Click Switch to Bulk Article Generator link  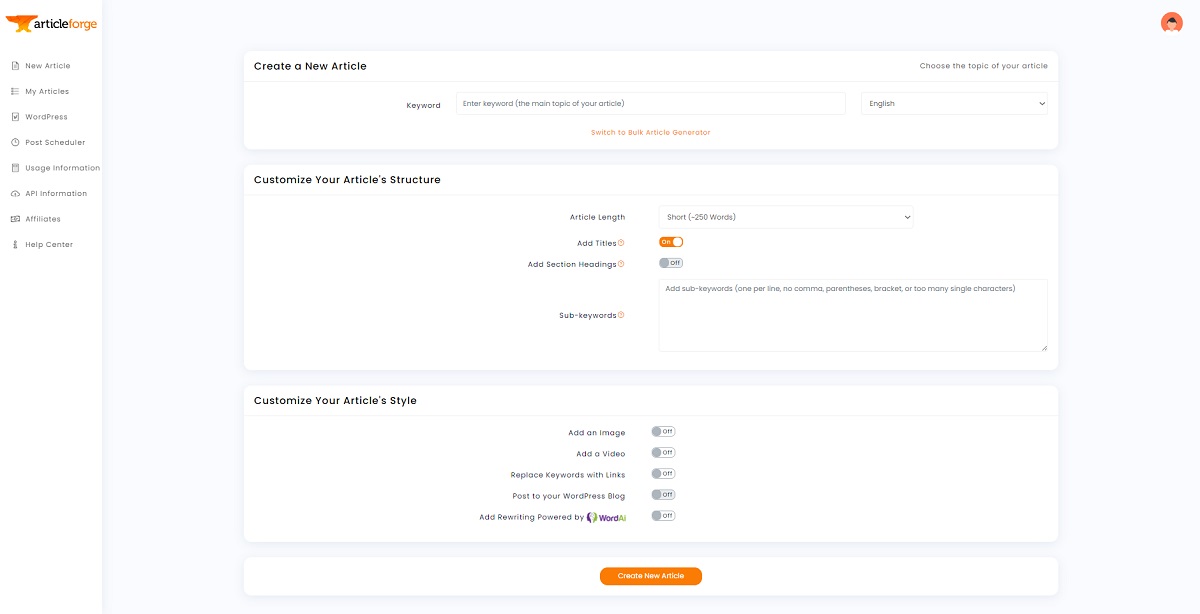(x=651, y=133)
